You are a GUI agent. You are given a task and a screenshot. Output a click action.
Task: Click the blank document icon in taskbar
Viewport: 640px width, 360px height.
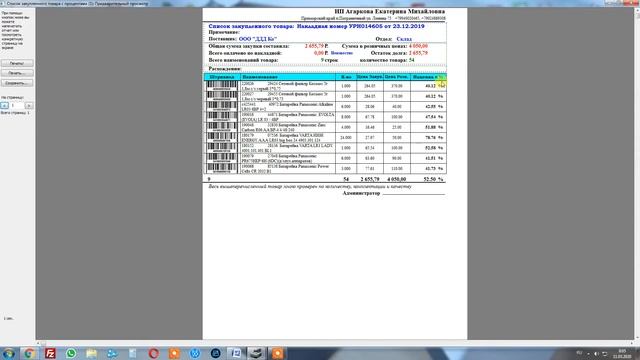(133, 353)
